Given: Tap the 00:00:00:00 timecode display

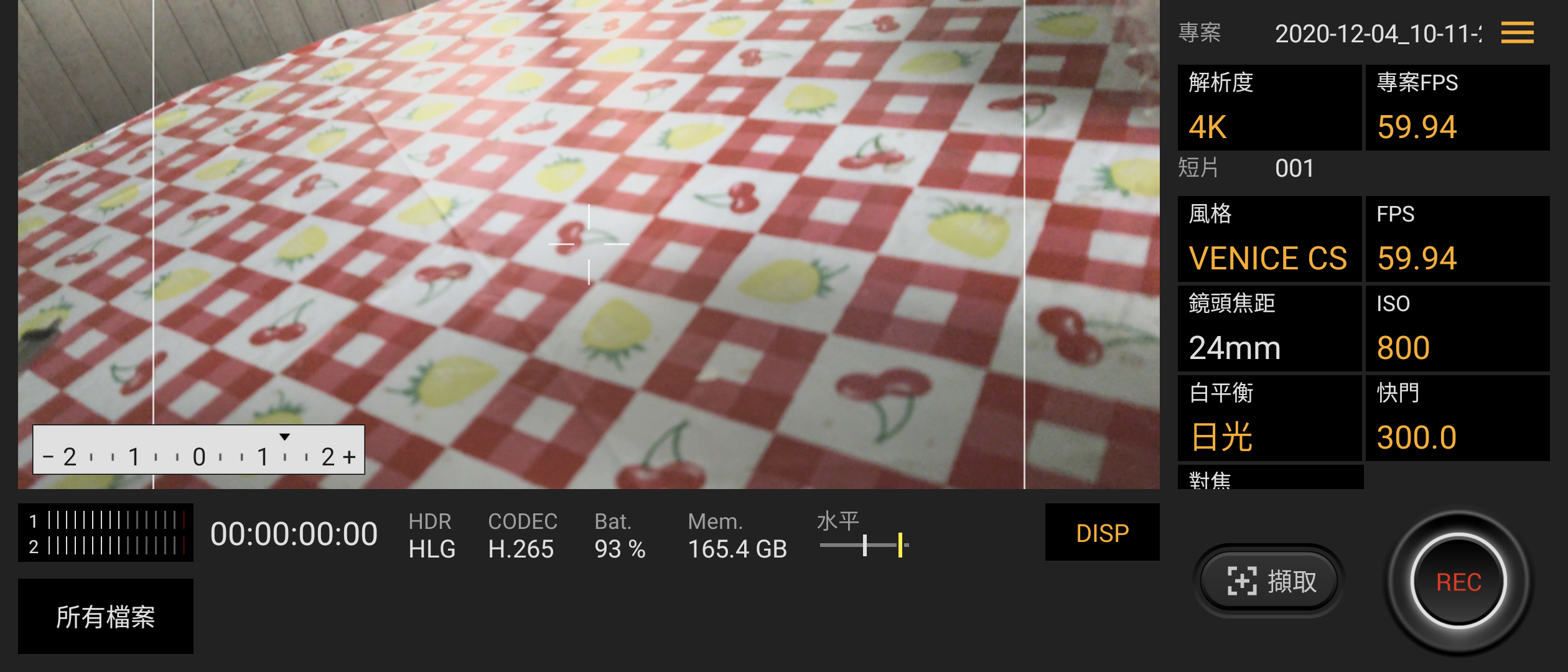Looking at the screenshot, I should click(294, 534).
